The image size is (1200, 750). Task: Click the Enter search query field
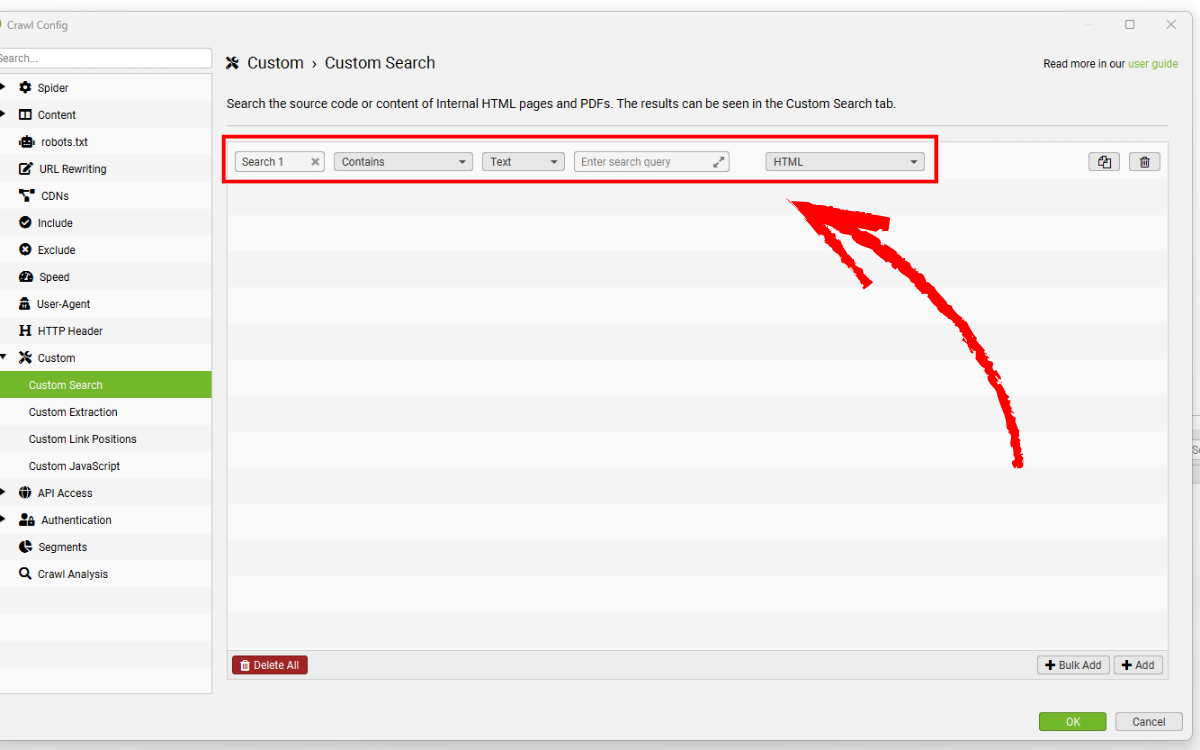point(642,162)
